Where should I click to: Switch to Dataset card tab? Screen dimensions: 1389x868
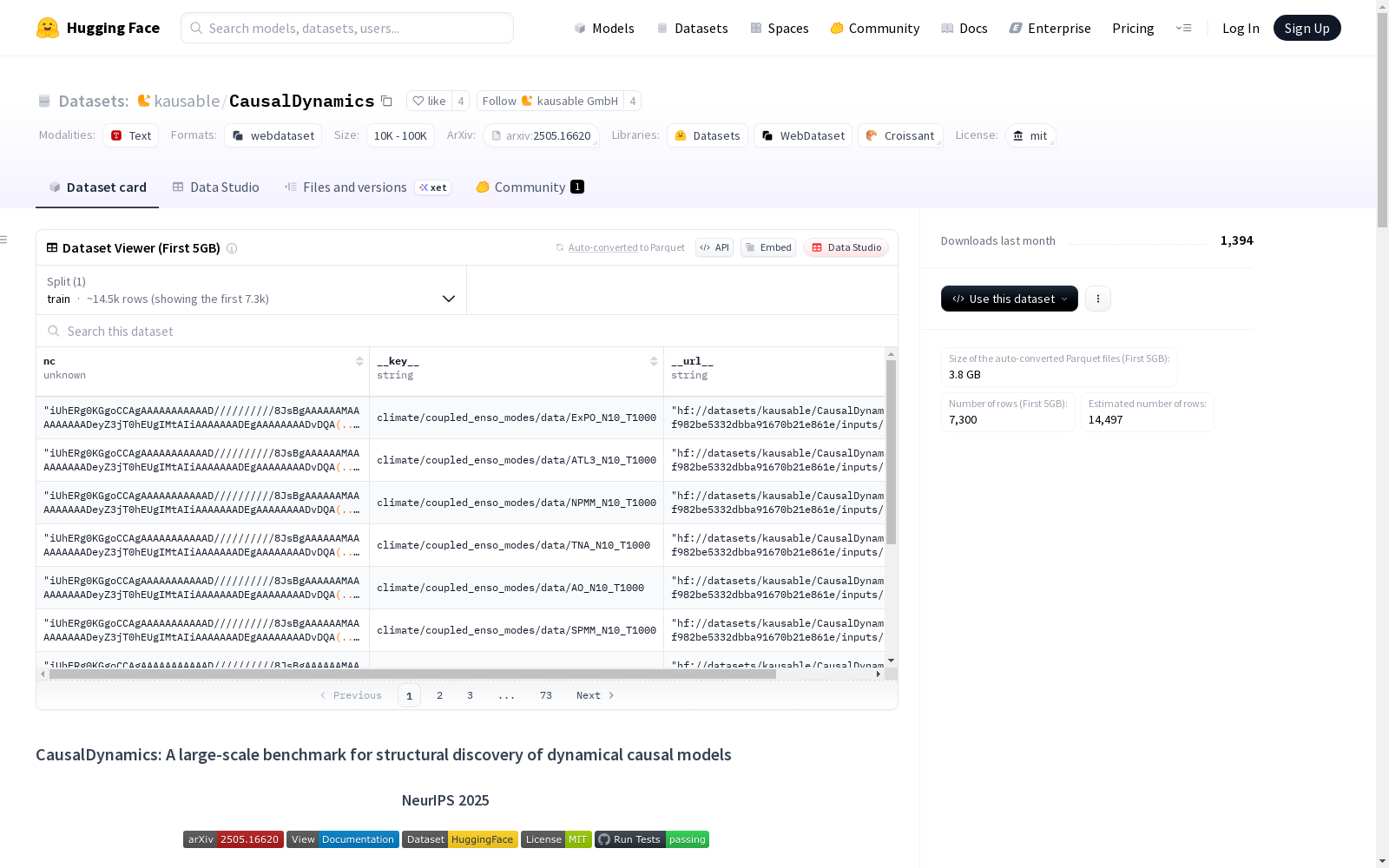[97, 187]
